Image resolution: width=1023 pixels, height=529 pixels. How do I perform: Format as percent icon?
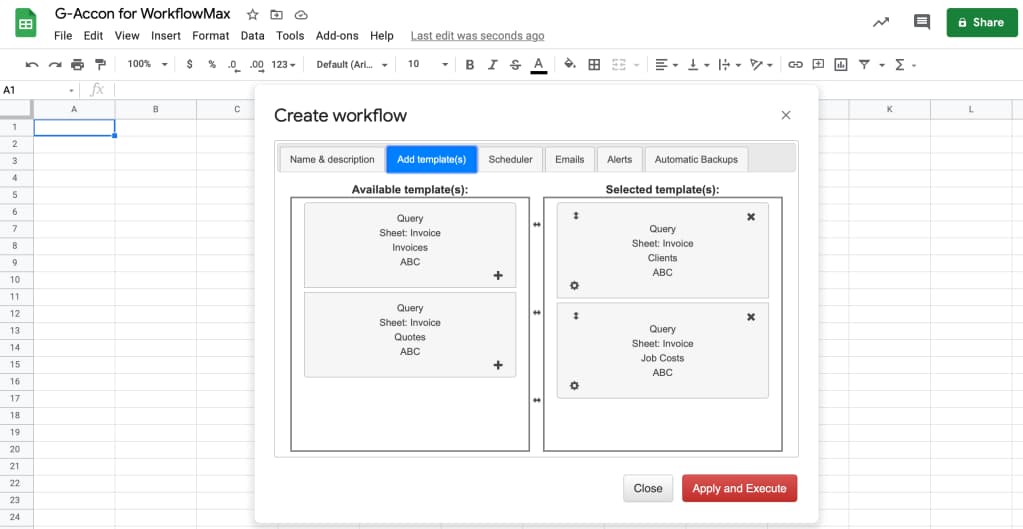(211, 65)
